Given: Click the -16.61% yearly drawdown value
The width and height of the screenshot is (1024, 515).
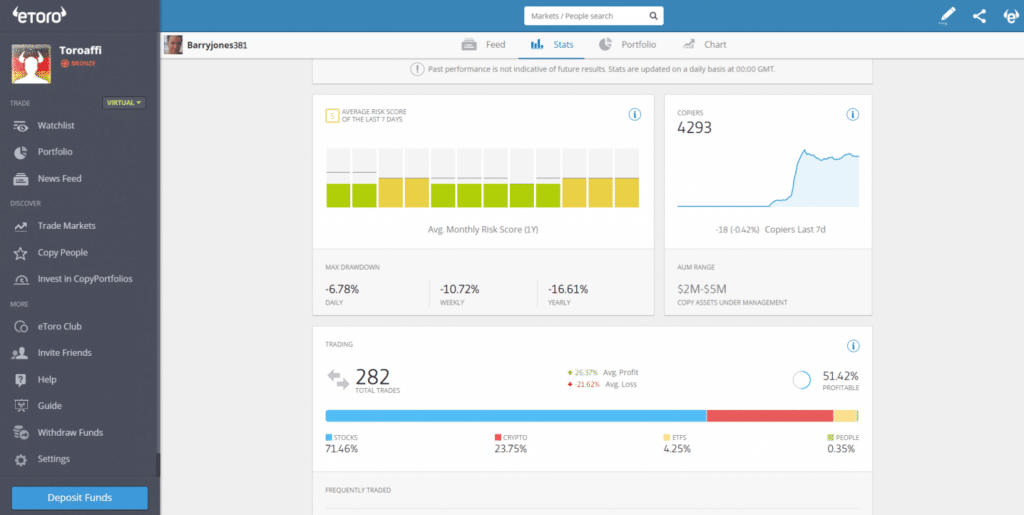Looking at the screenshot, I should pos(568,289).
